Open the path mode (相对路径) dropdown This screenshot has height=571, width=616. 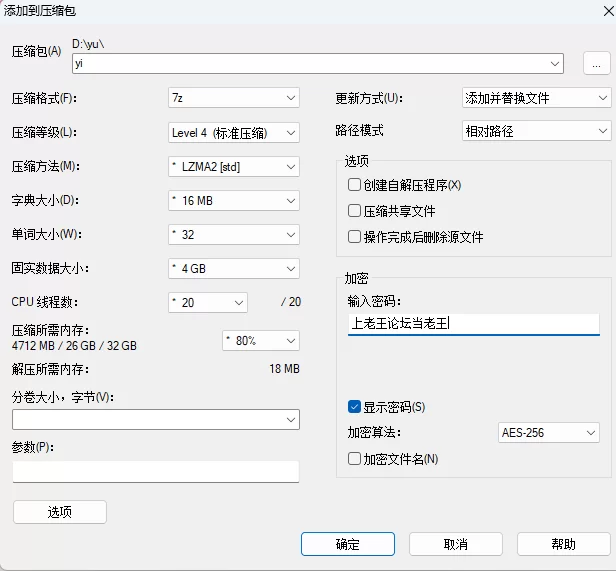tap(536, 131)
